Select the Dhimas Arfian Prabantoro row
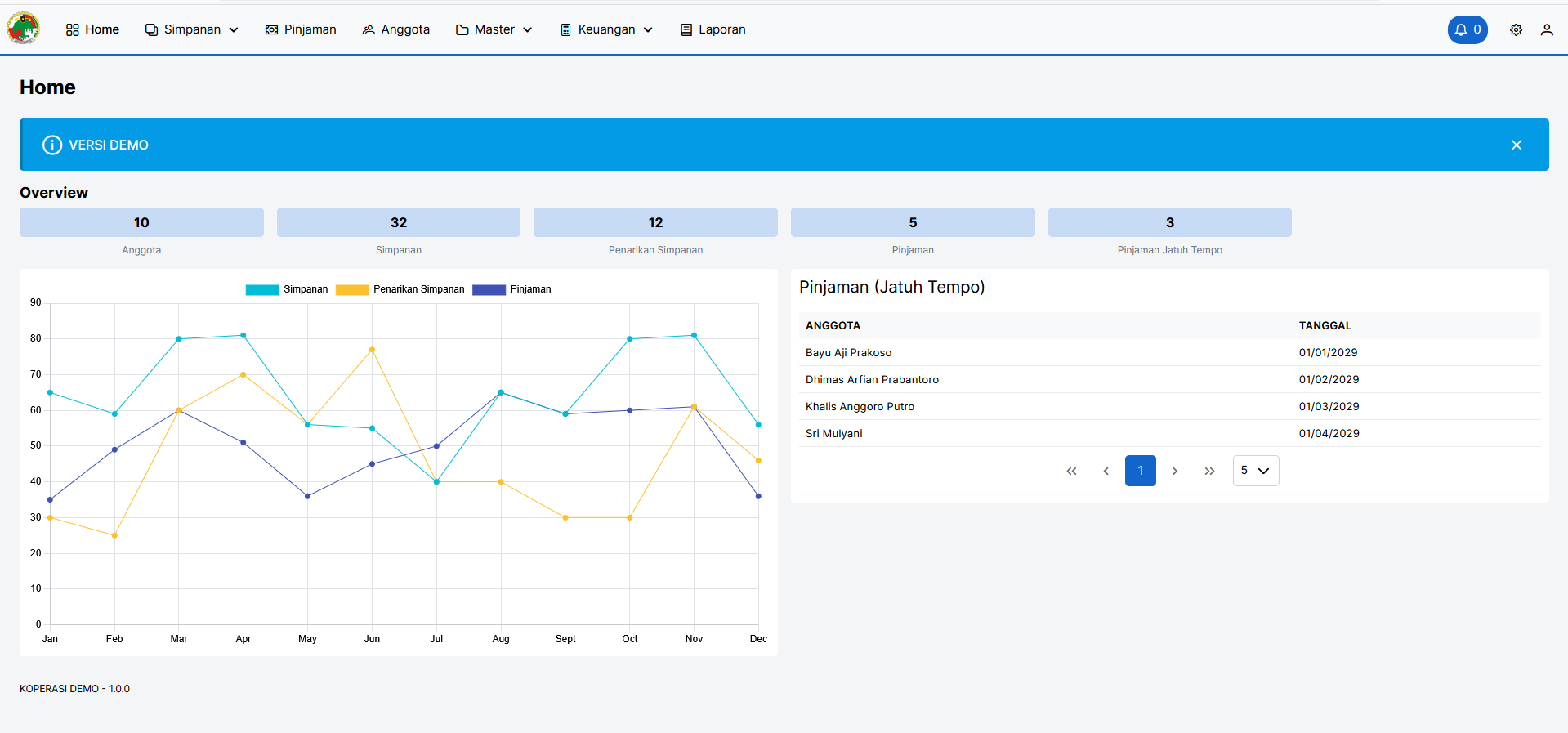The height and width of the screenshot is (733, 1568). (x=1170, y=380)
